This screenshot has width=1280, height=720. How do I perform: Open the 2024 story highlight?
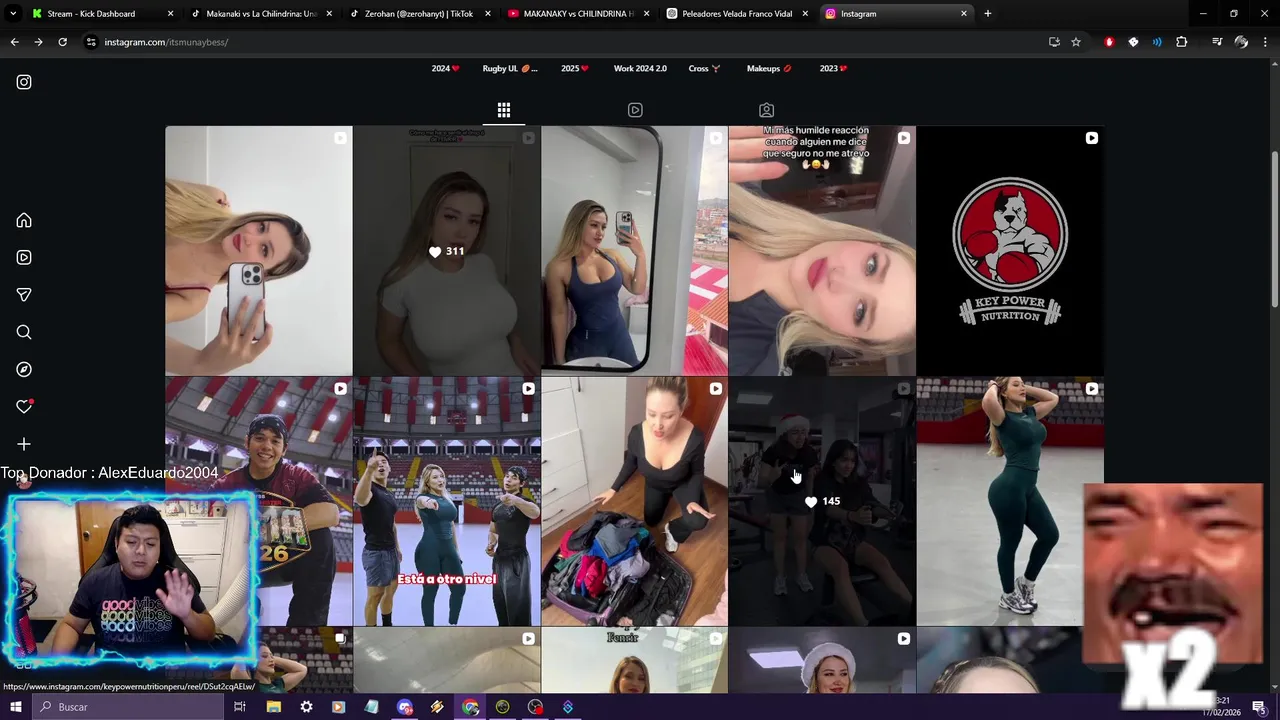coord(445,68)
